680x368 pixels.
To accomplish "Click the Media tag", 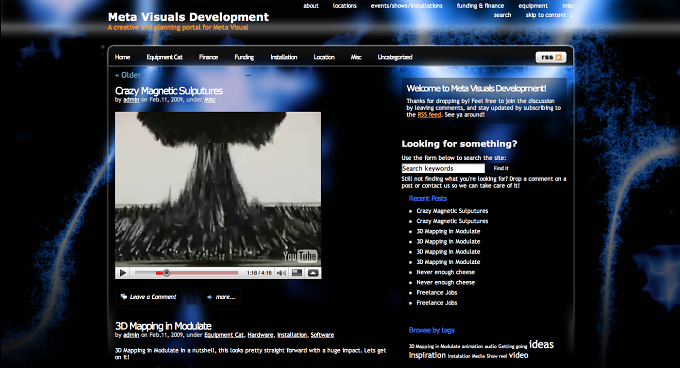I will 478,356.
